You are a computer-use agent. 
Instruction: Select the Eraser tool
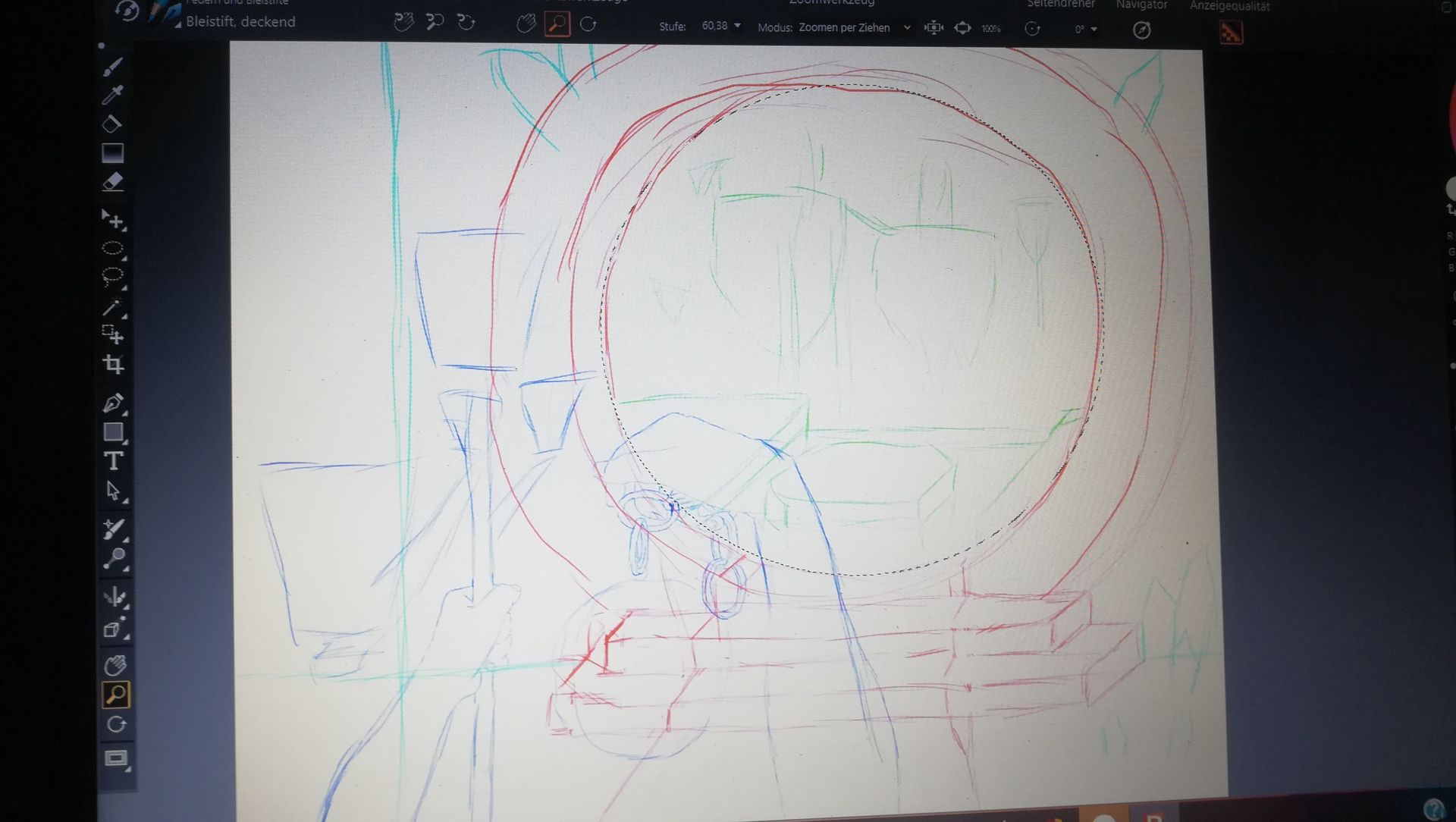click(x=112, y=182)
